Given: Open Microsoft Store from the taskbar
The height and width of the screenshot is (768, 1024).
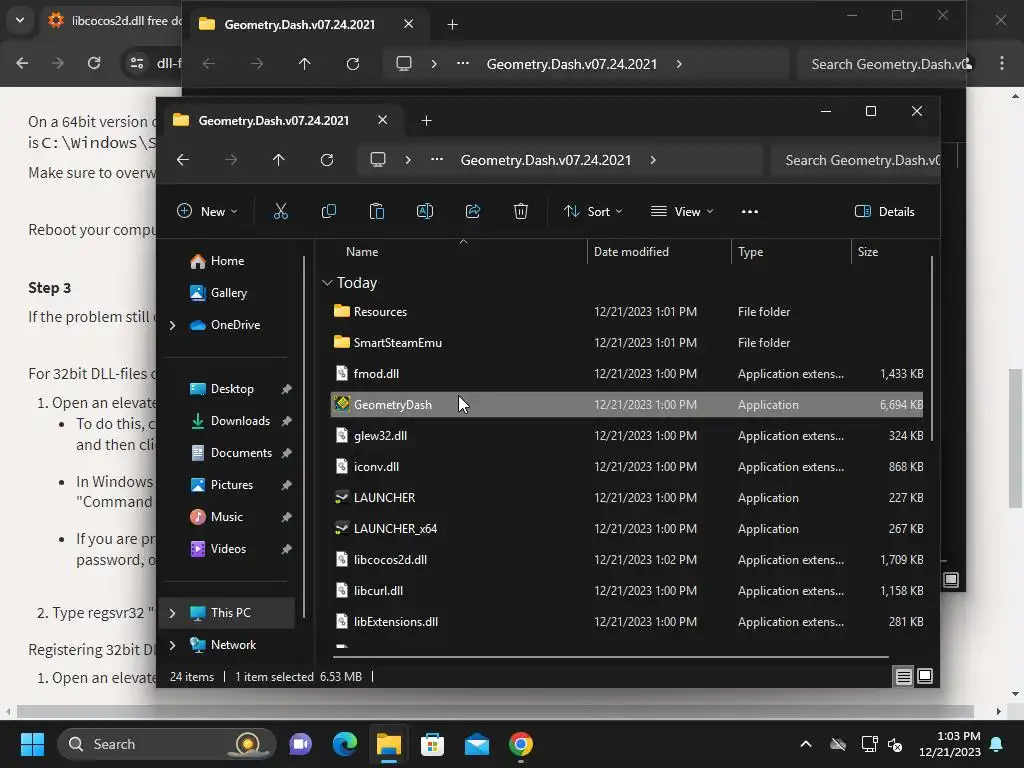Looking at the screenshot, I should (432, 744).
